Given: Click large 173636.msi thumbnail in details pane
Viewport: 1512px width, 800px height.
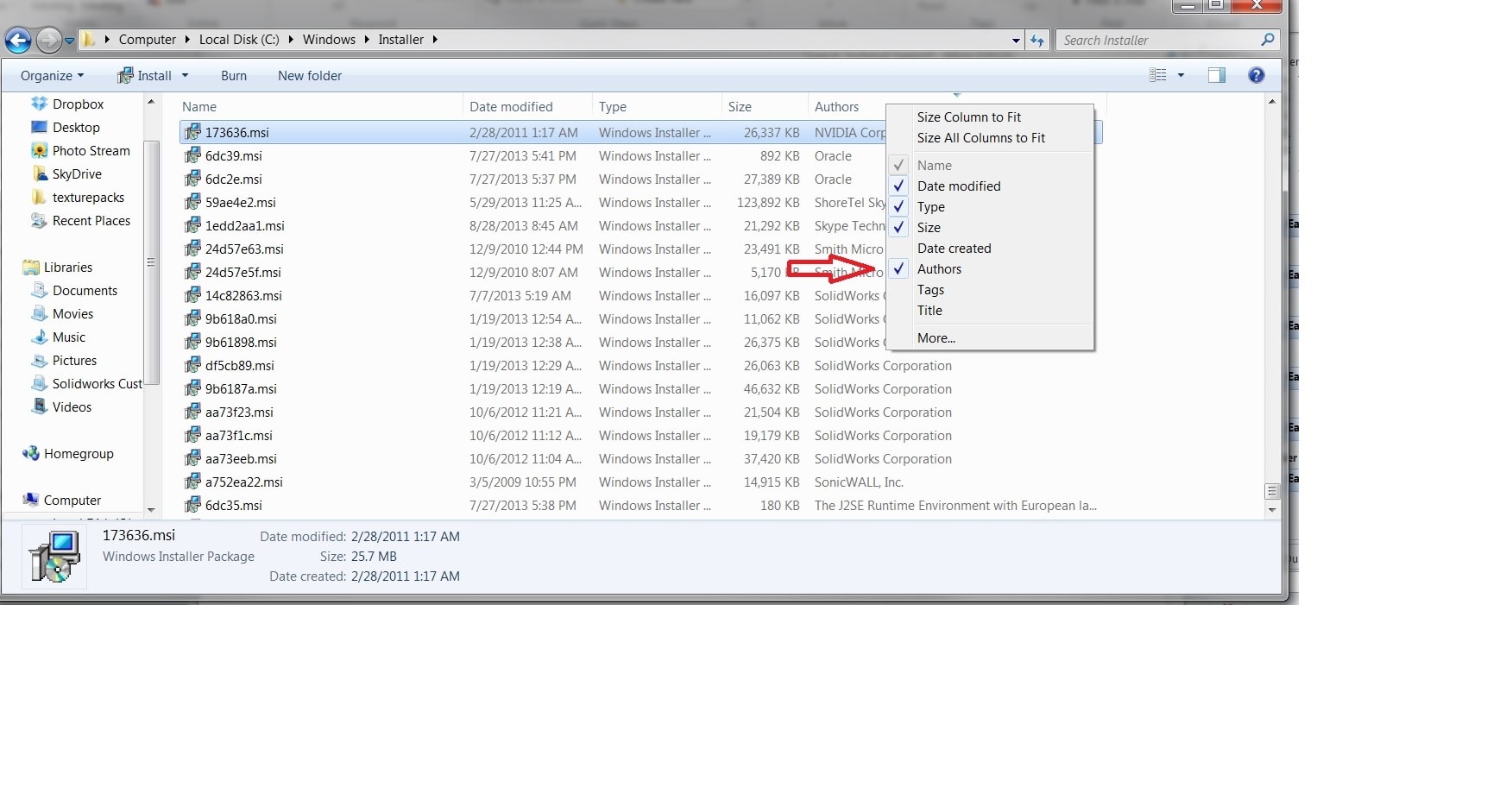Looking at the screenshot, I should (55, 557).
